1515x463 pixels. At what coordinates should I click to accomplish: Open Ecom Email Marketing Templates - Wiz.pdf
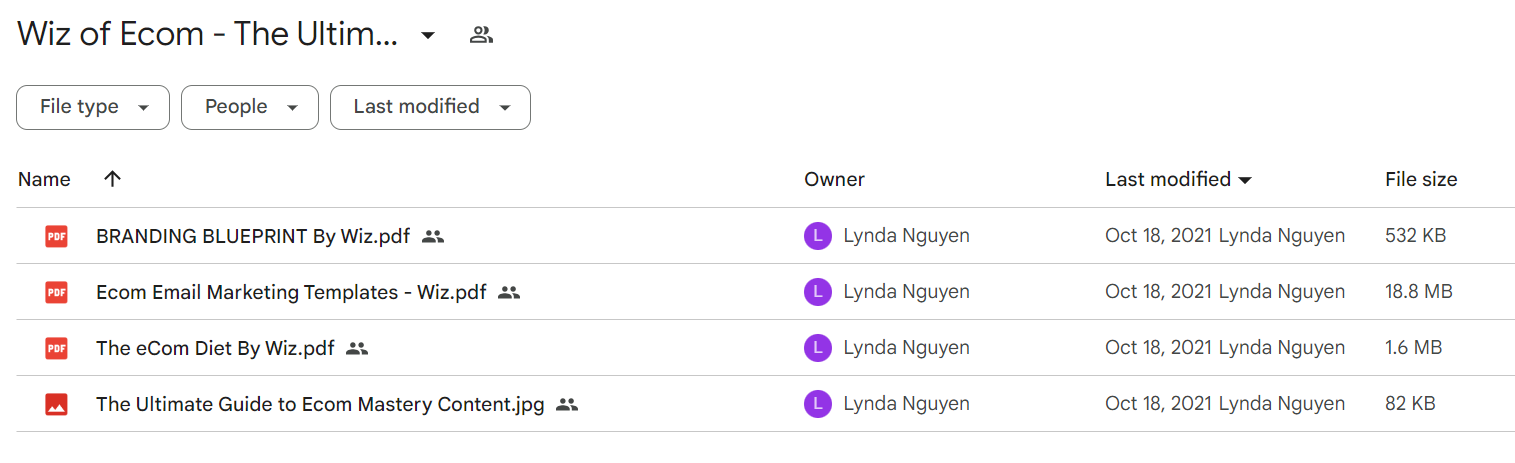[x=291, y=293]
